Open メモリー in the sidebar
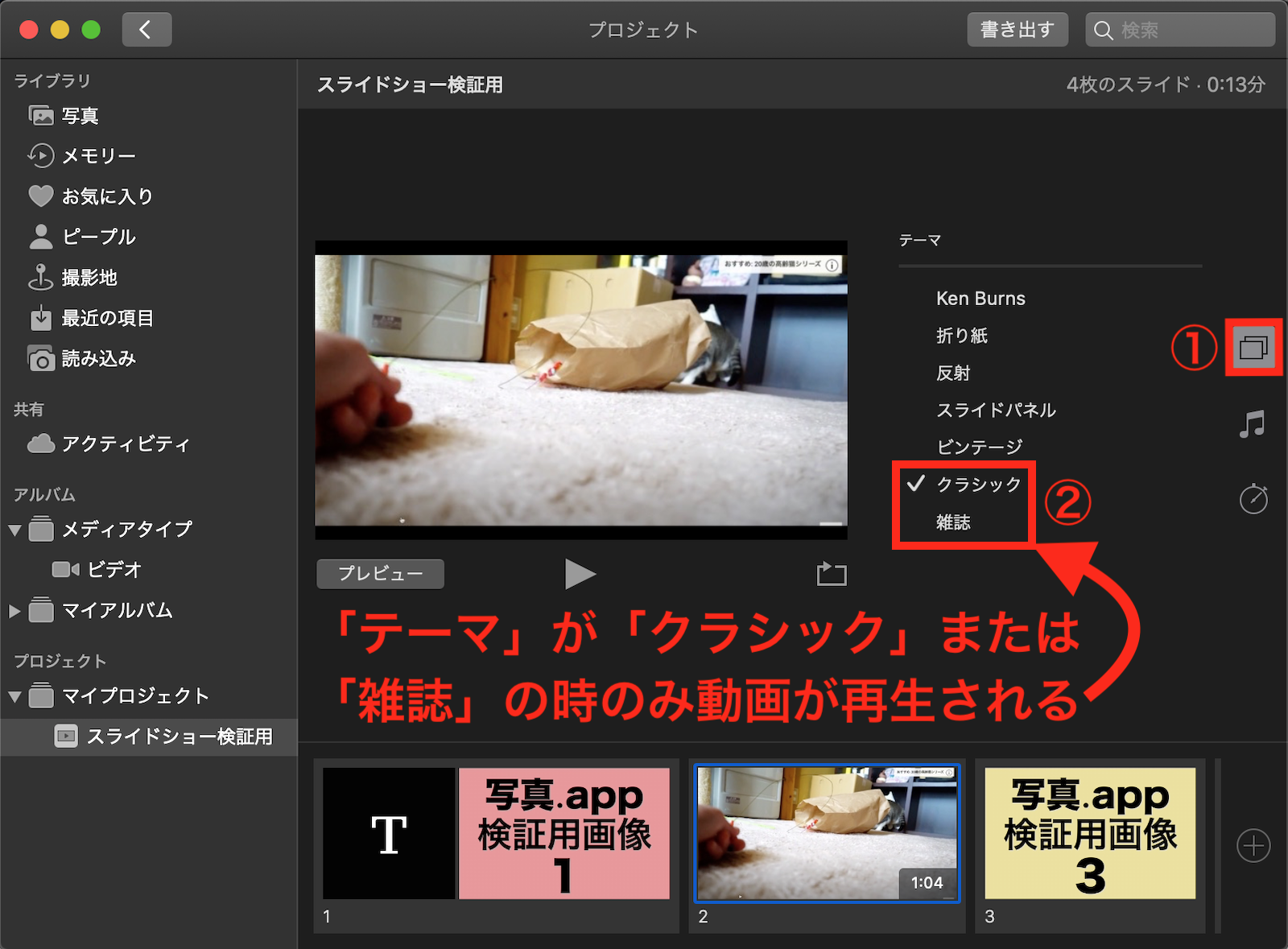Image resolution: width=1288 pixels, height=949 pixels. pyautogui.click(x=81, y=155)
